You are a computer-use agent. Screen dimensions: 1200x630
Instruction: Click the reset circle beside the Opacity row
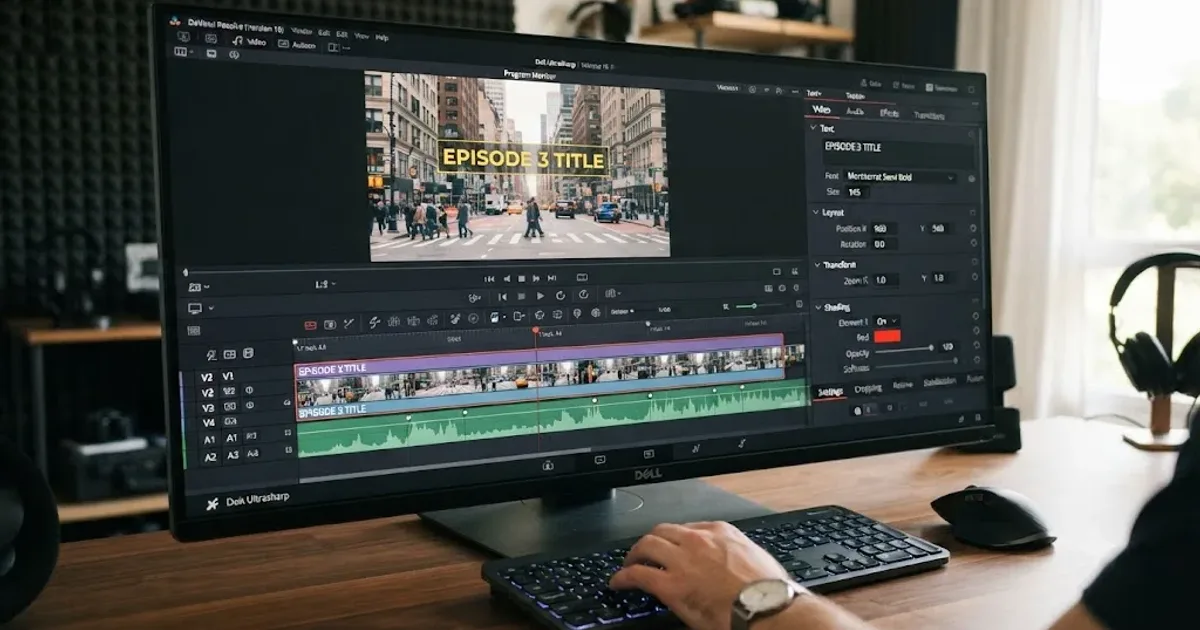point(977,345)
